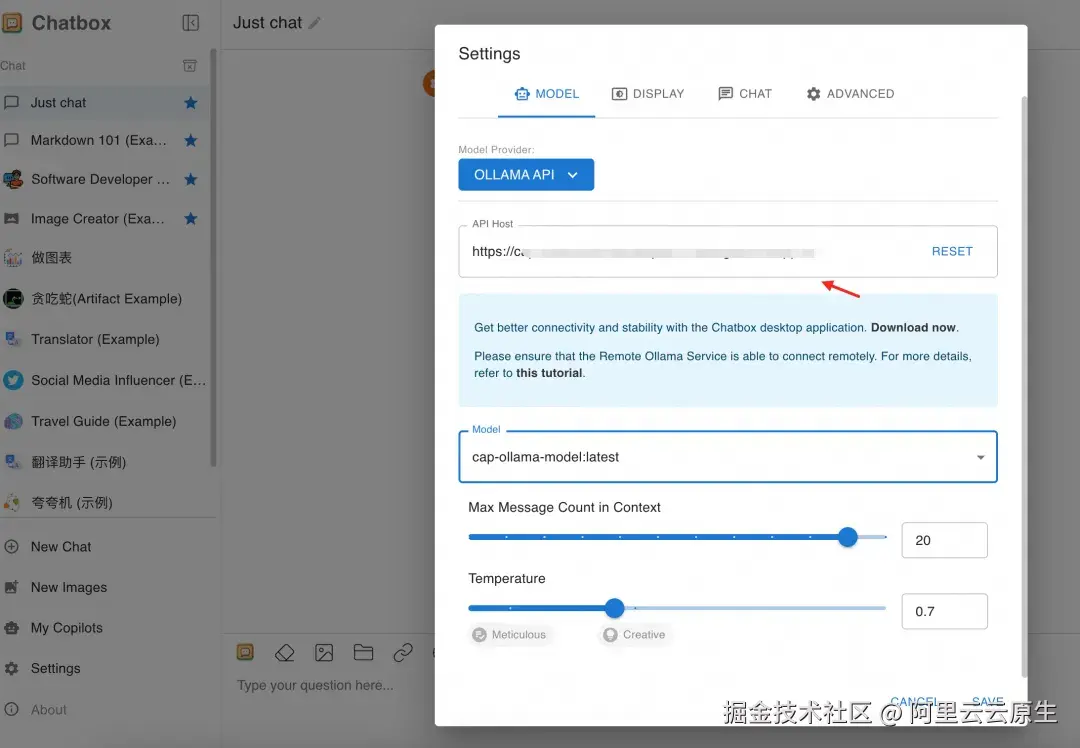The width and height of the screenshot is (1080, 748).
Task: Click the link icon in input toolbar
Action: (403, 652)
